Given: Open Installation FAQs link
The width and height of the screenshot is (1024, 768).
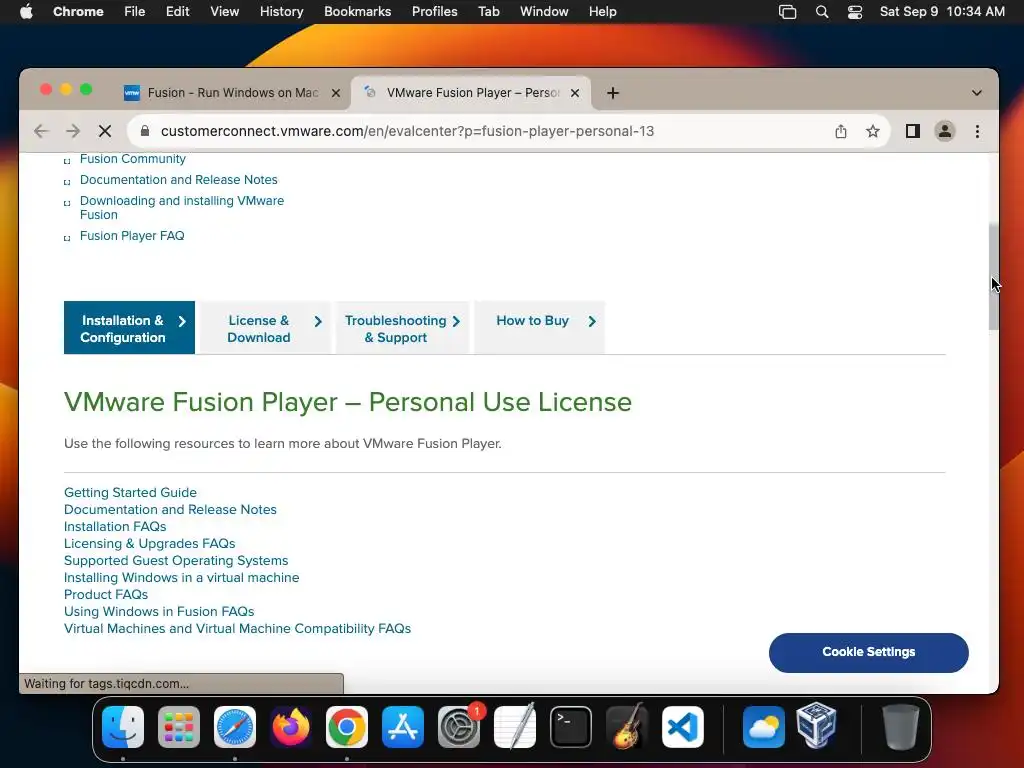Looking at the screenshot, I should (x=115, y=526).
